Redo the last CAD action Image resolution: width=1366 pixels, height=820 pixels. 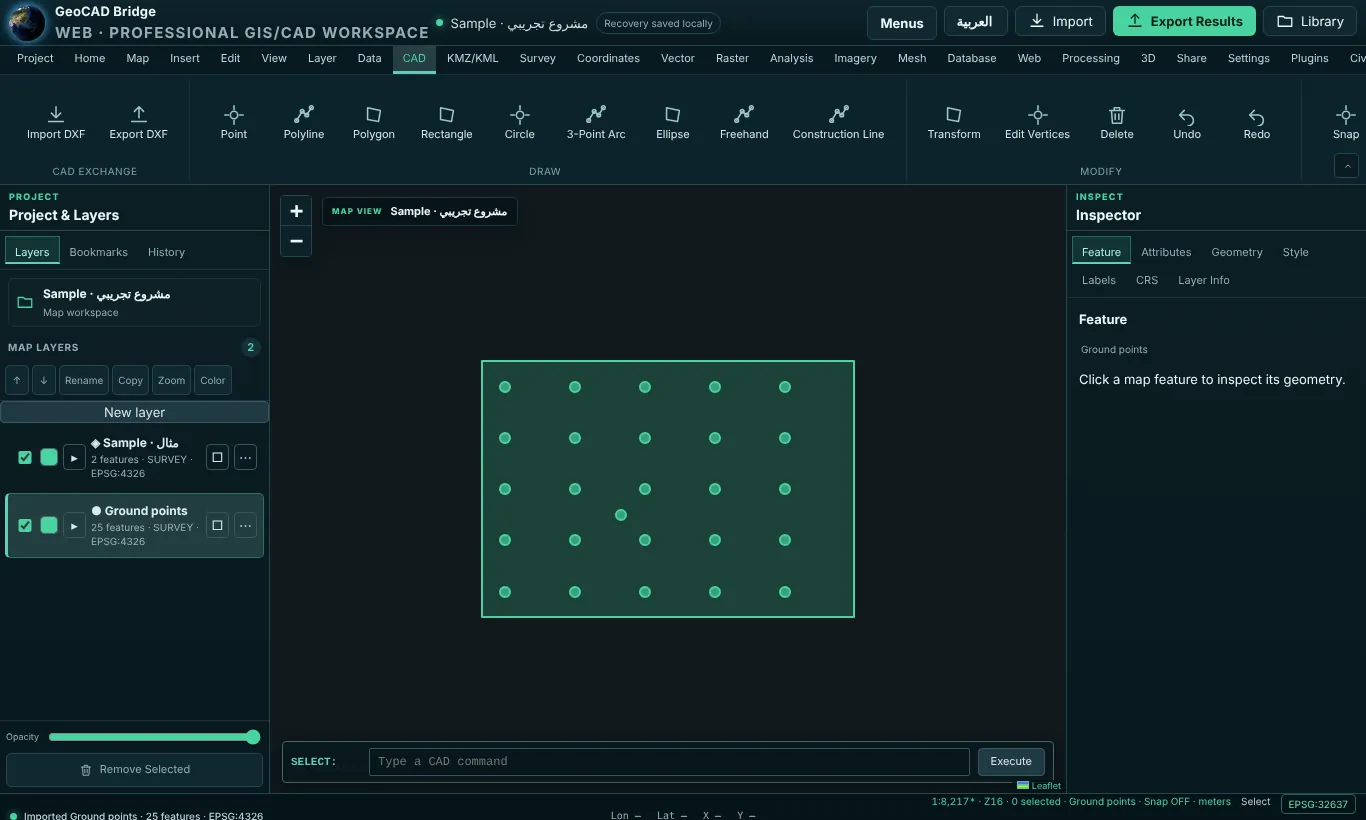pos(1257,123)
